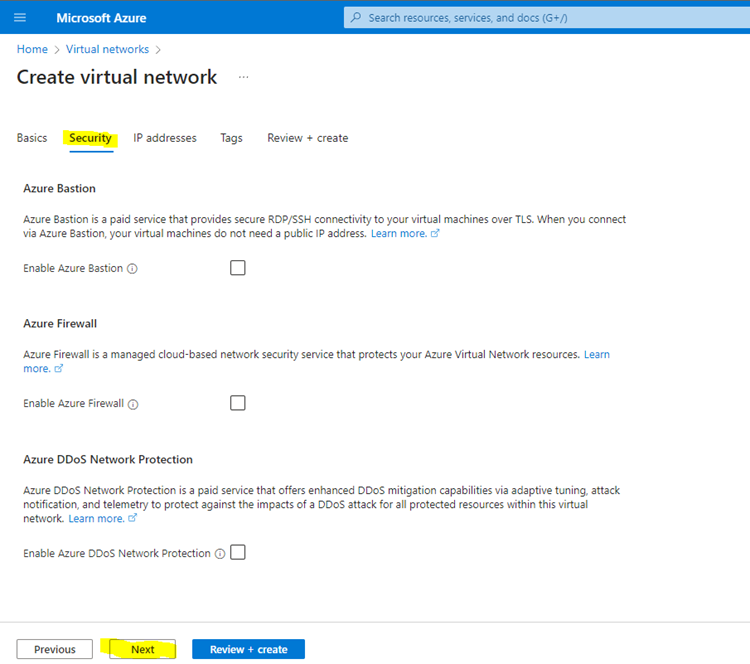Open the Virtual networks breadcrumb link
This screenshot has width=750, height=664.
(x=107, y=49)
